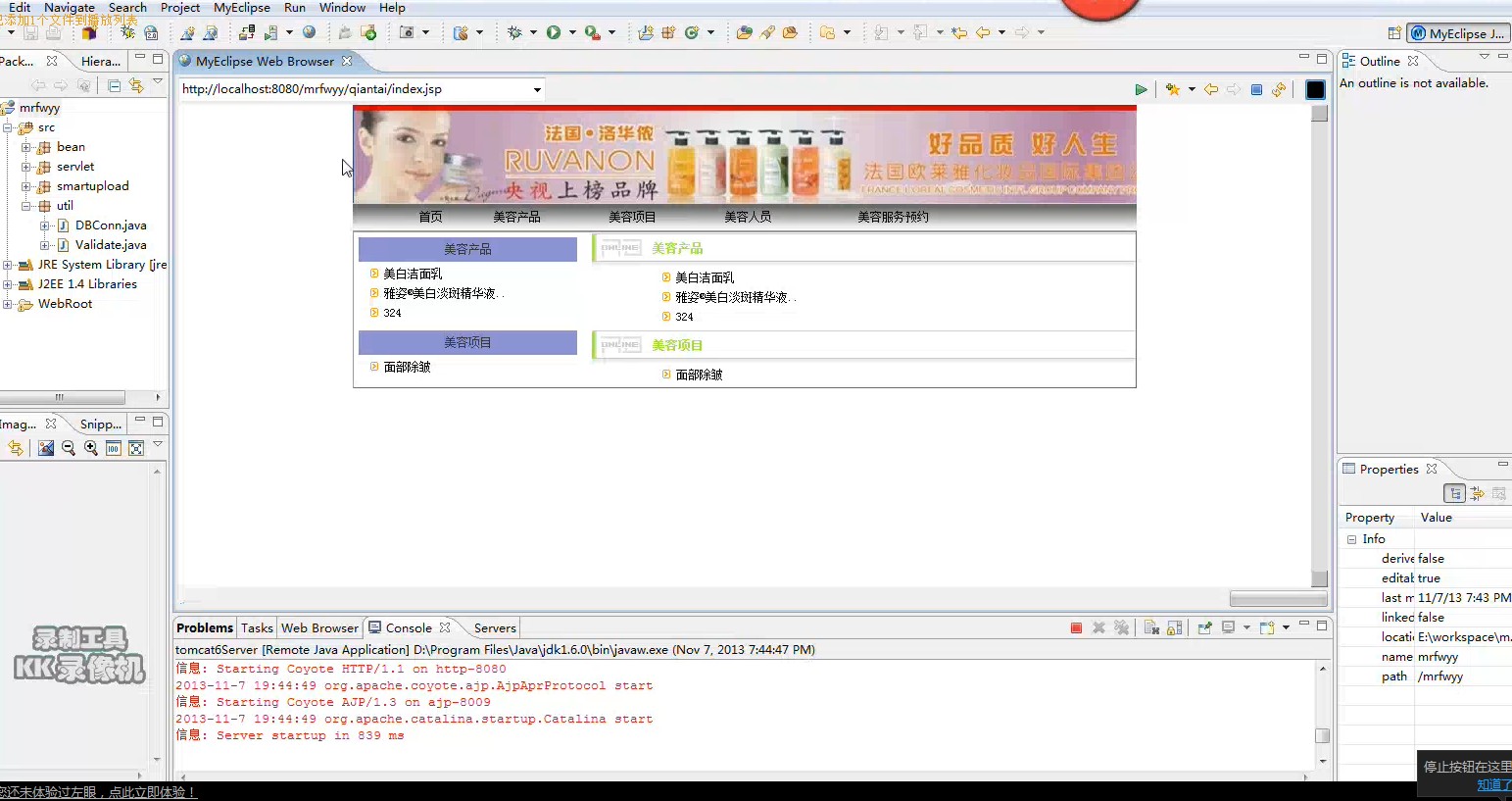
Task: Click 美白洁面乳 link in right product list
Action: (705, 277)
